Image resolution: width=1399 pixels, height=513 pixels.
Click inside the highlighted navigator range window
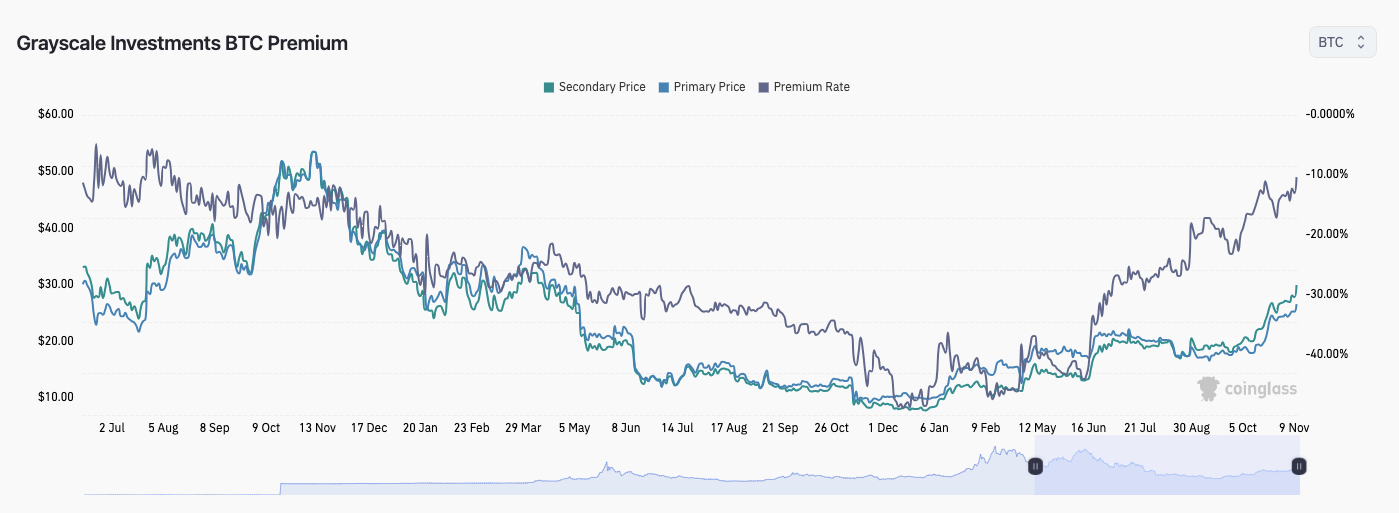1167,466
